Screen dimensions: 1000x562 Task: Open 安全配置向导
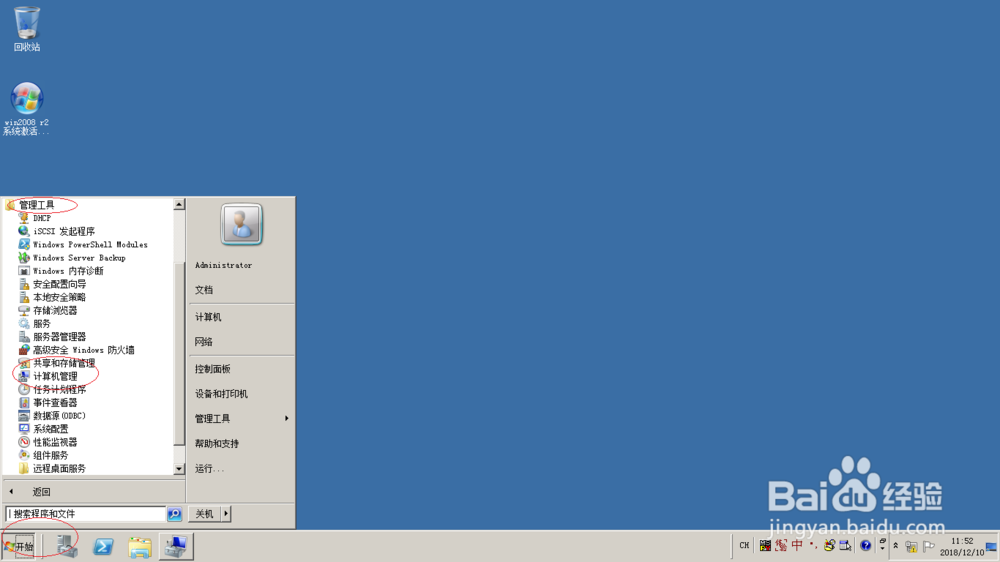coord(52,284)
